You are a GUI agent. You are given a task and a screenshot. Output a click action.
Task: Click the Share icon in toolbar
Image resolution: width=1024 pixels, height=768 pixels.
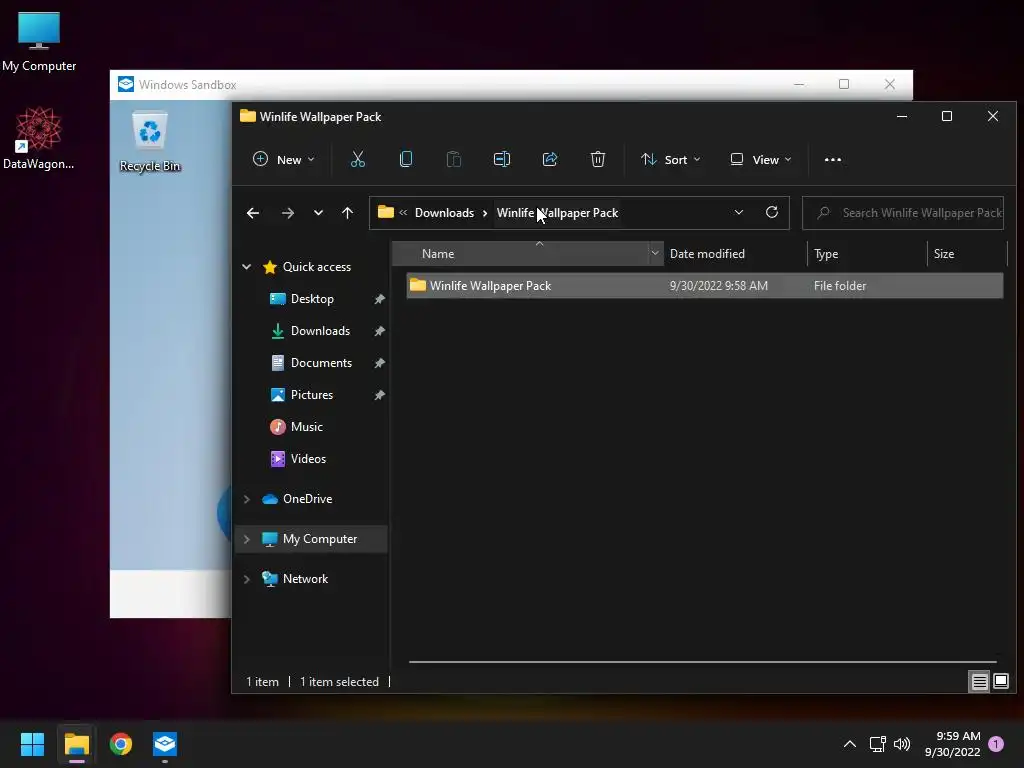coord(550,159)
